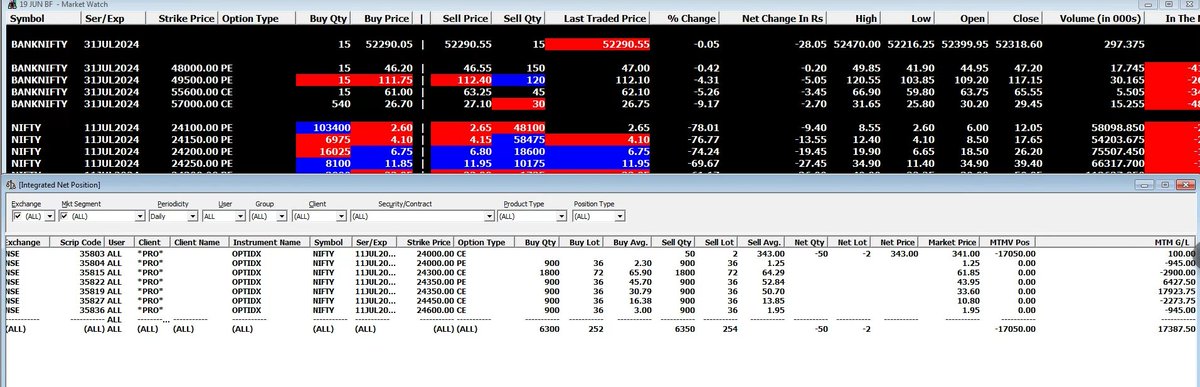The height and width of the screenshot is (387, 1200).
Task: Click the Integrated Net Position window icon
Action: pos(10,186)
